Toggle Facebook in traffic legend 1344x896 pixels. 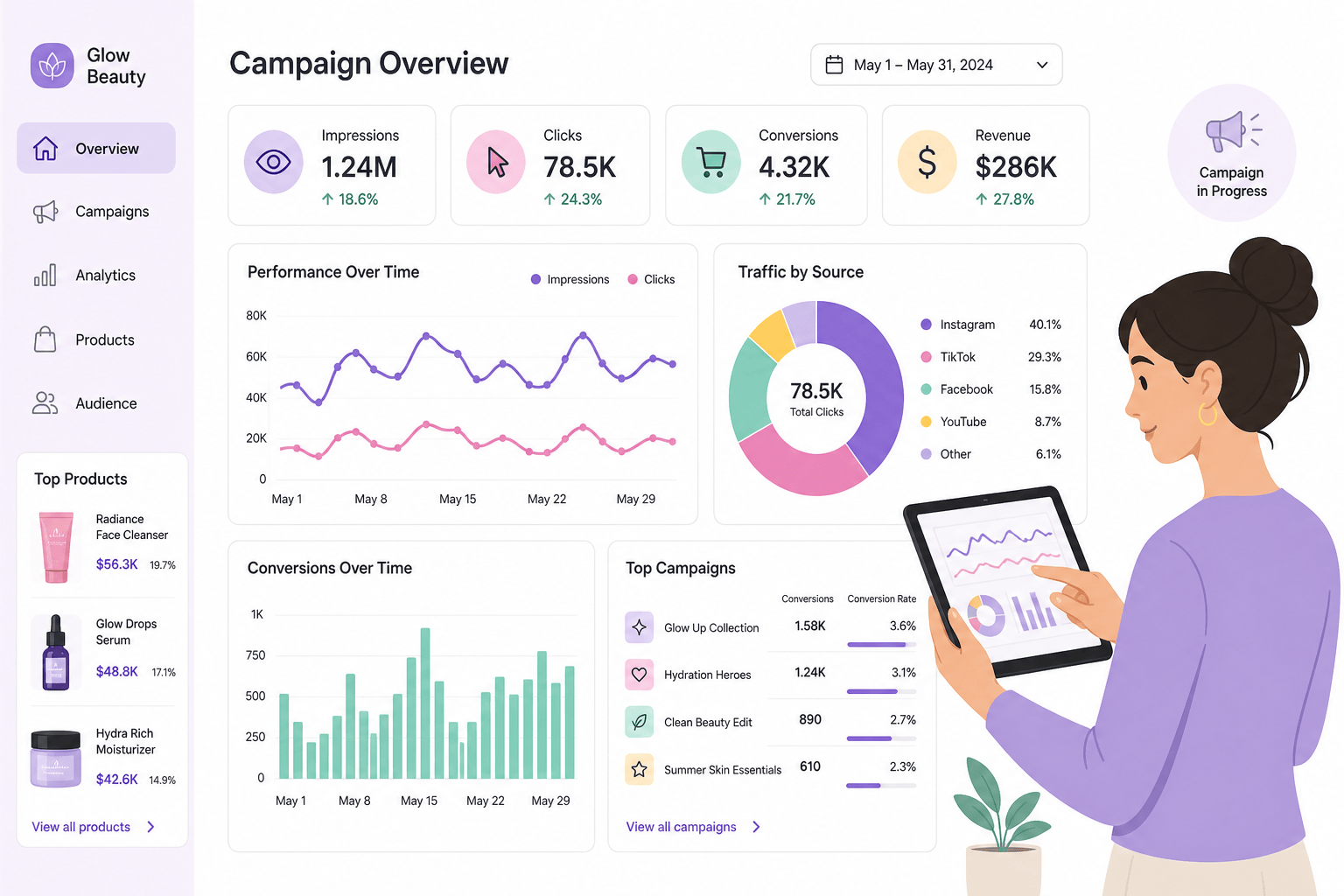(x=990, y=389)
